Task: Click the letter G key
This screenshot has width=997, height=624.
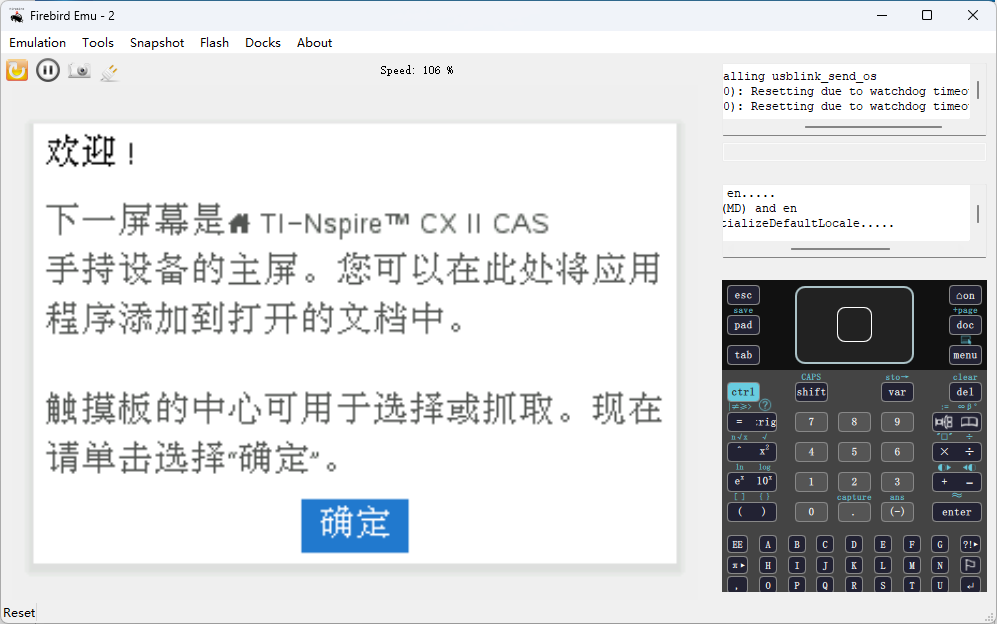Action: tap(940, 544)
